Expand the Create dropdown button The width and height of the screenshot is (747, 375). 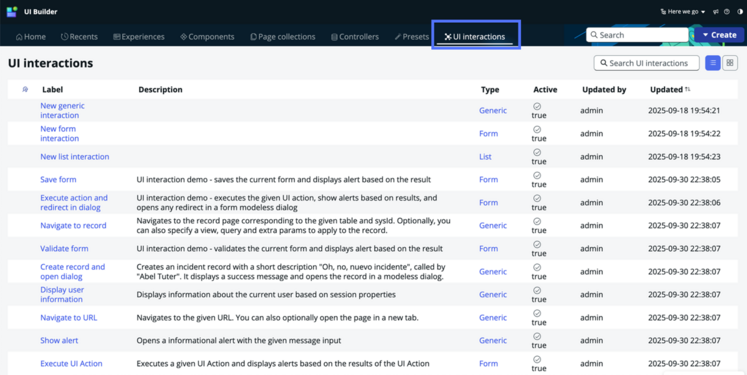pos(720,35)
